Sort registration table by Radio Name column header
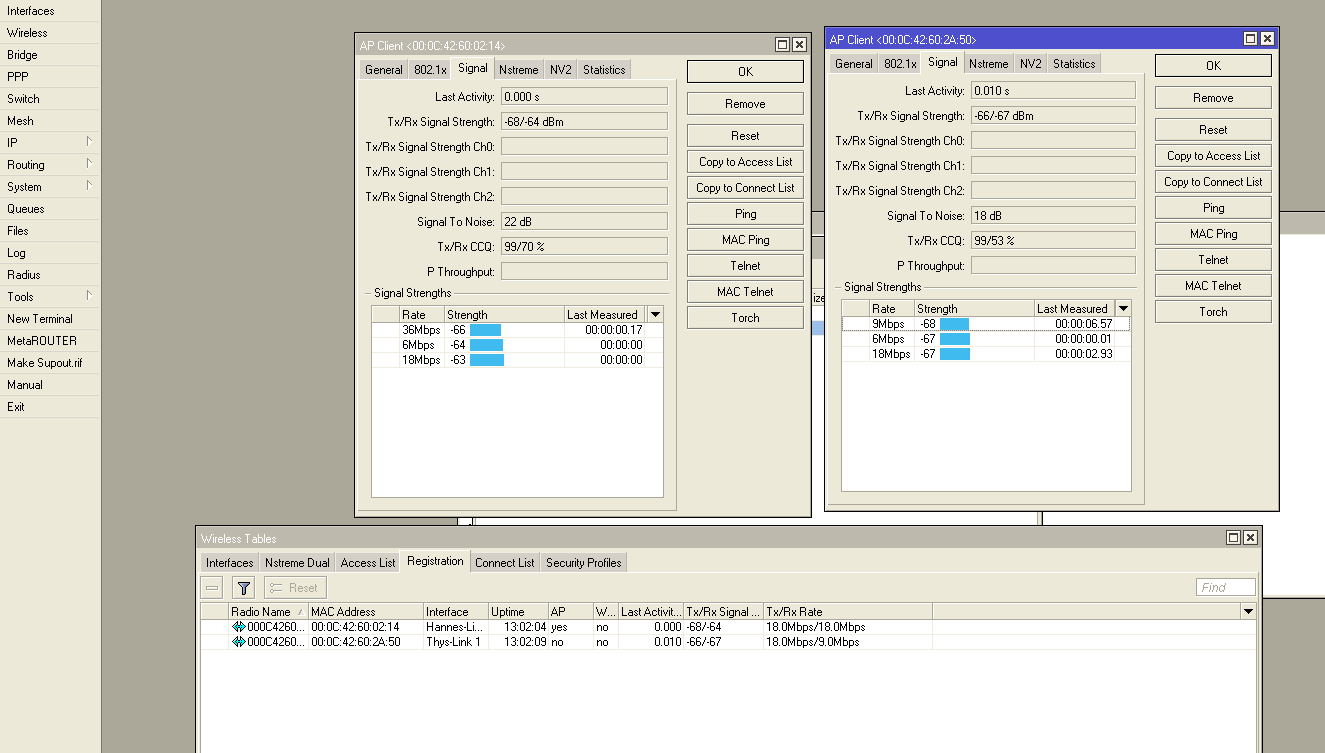This screenshot has width=1325, height=753. pos(262,612)
